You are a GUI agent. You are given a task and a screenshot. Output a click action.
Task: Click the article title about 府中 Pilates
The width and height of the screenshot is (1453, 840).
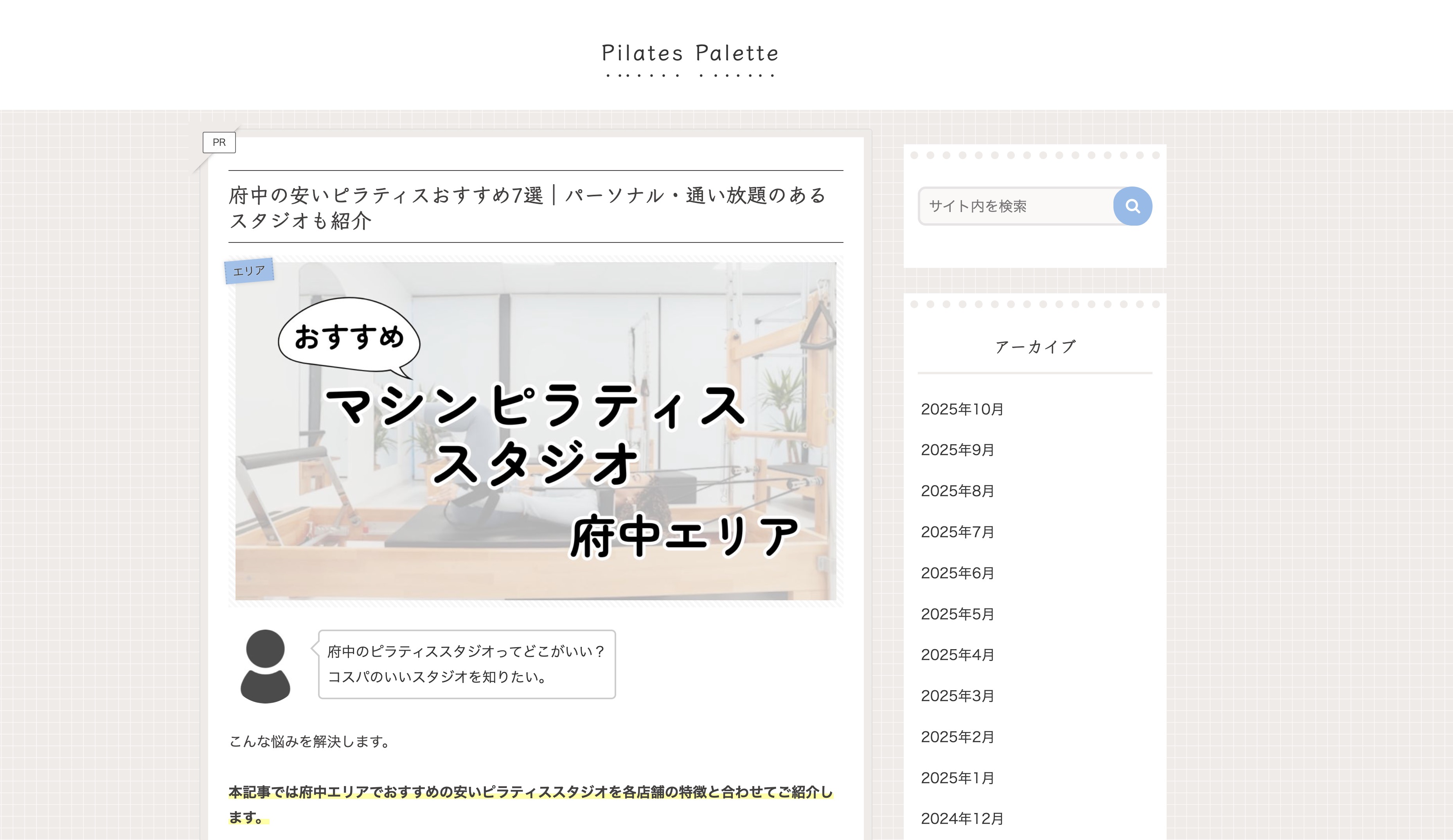coord(528,208)
